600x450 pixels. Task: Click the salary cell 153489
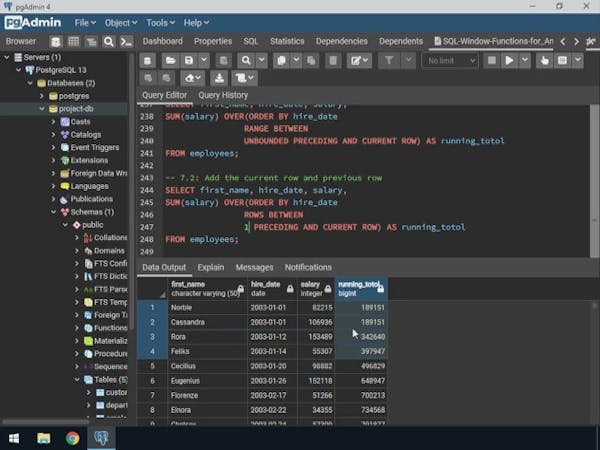316,337
